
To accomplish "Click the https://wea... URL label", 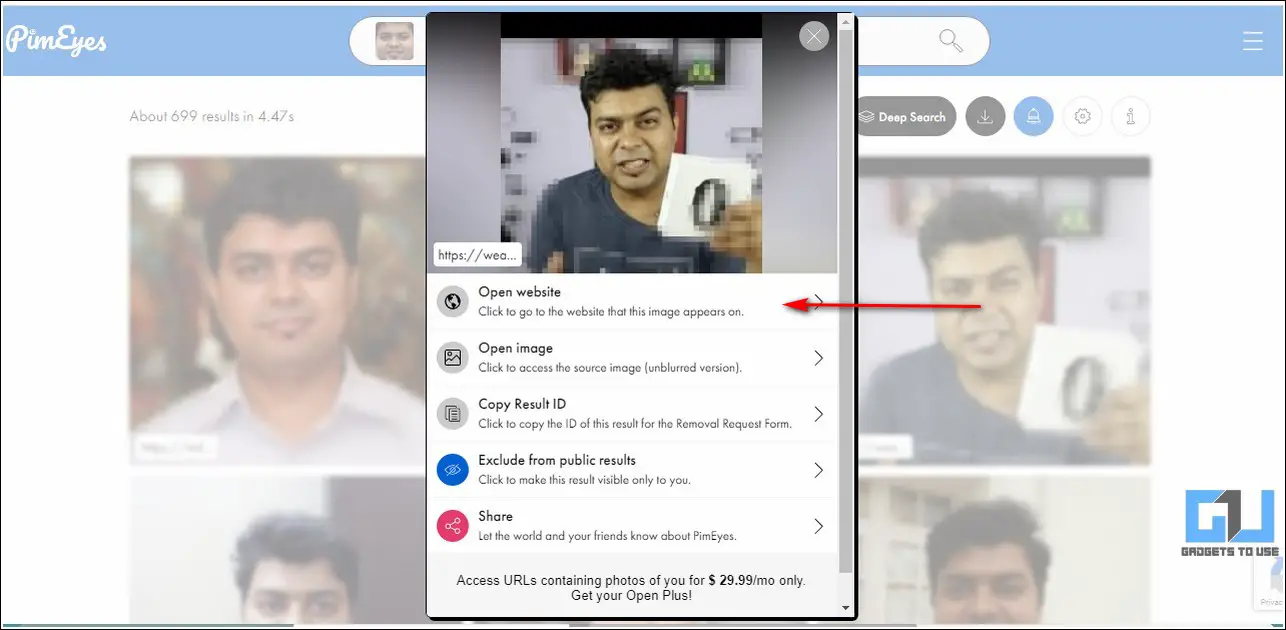I will tap(478, 255).
